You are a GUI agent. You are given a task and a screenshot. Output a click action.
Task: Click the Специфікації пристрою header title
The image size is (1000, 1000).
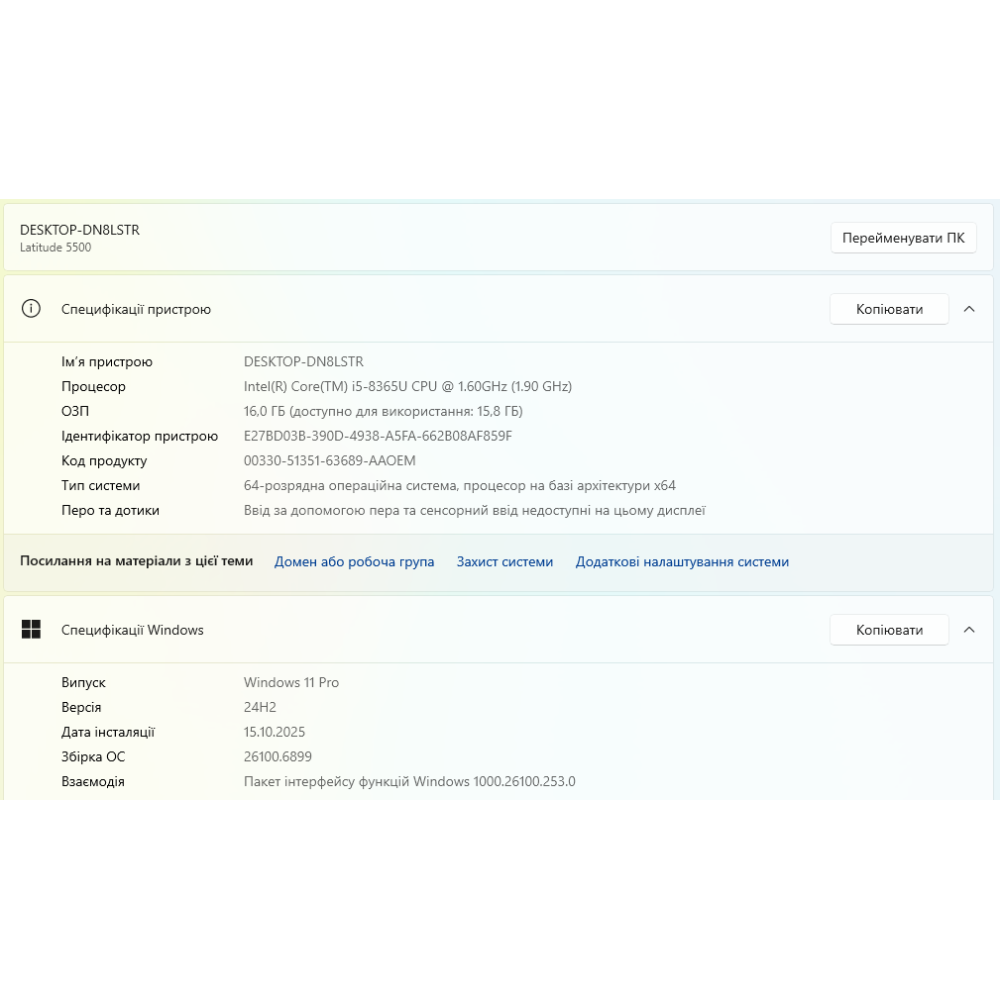136,309
